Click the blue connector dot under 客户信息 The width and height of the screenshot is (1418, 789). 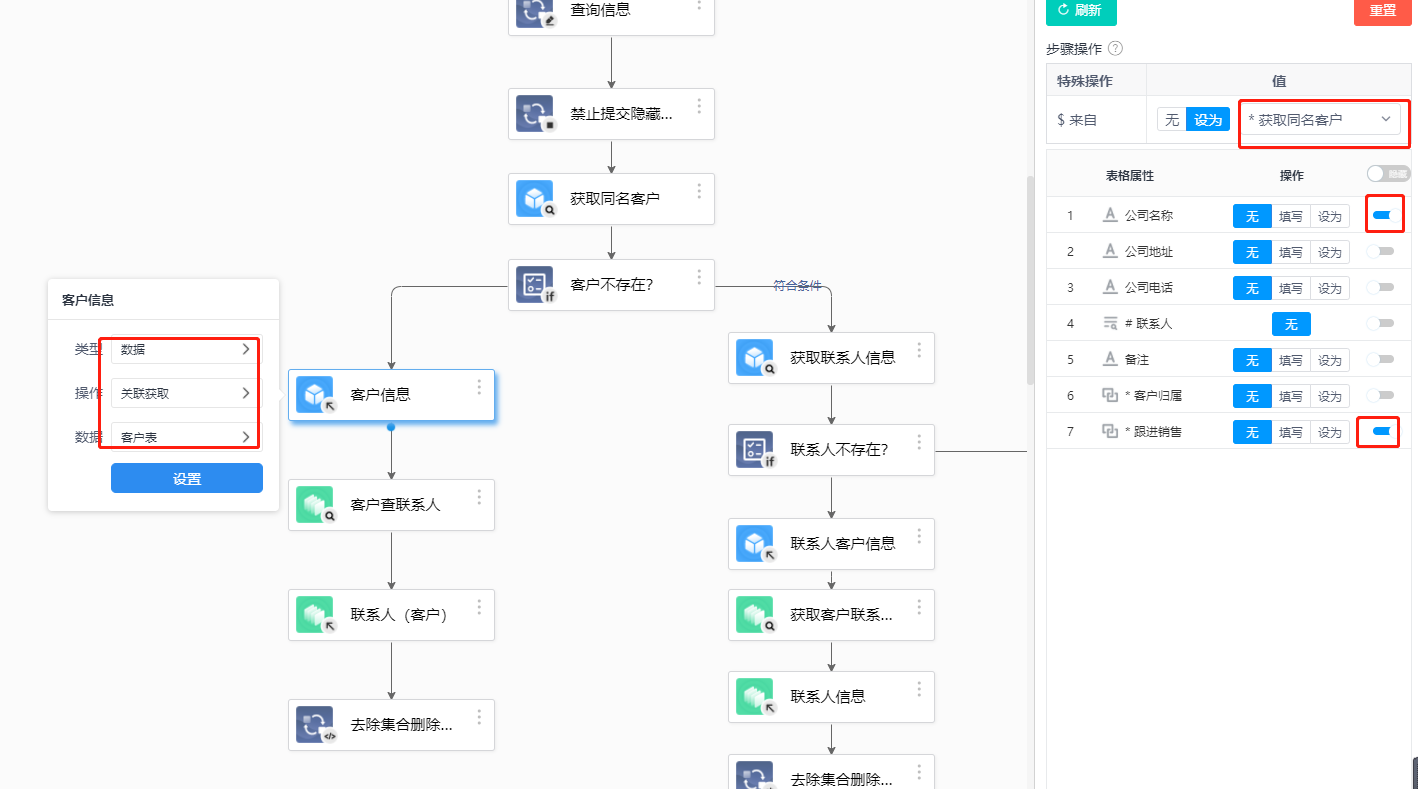(x=391, y=427)
